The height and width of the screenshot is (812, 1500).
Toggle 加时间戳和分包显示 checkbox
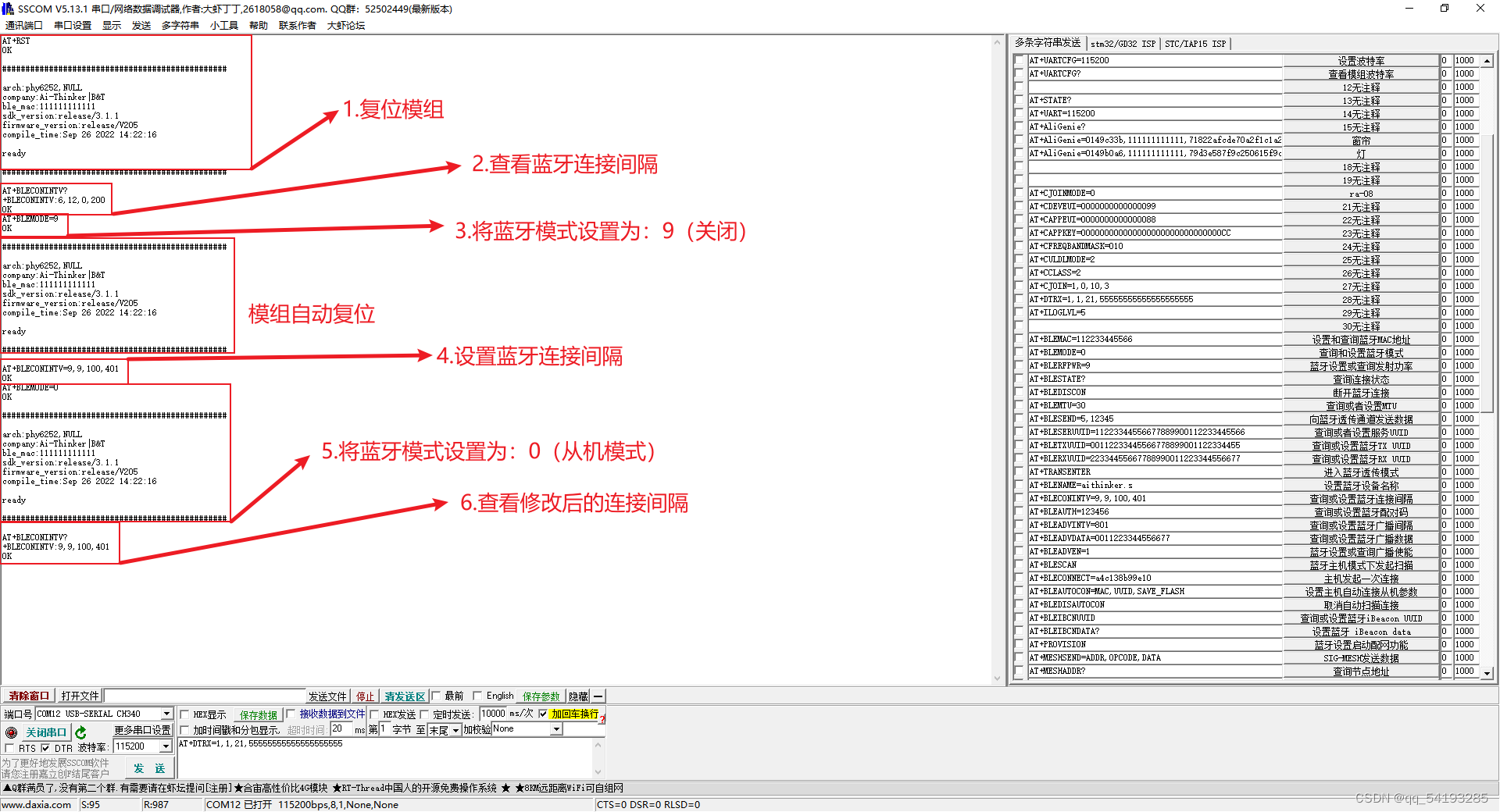click(x=184, y=730)
